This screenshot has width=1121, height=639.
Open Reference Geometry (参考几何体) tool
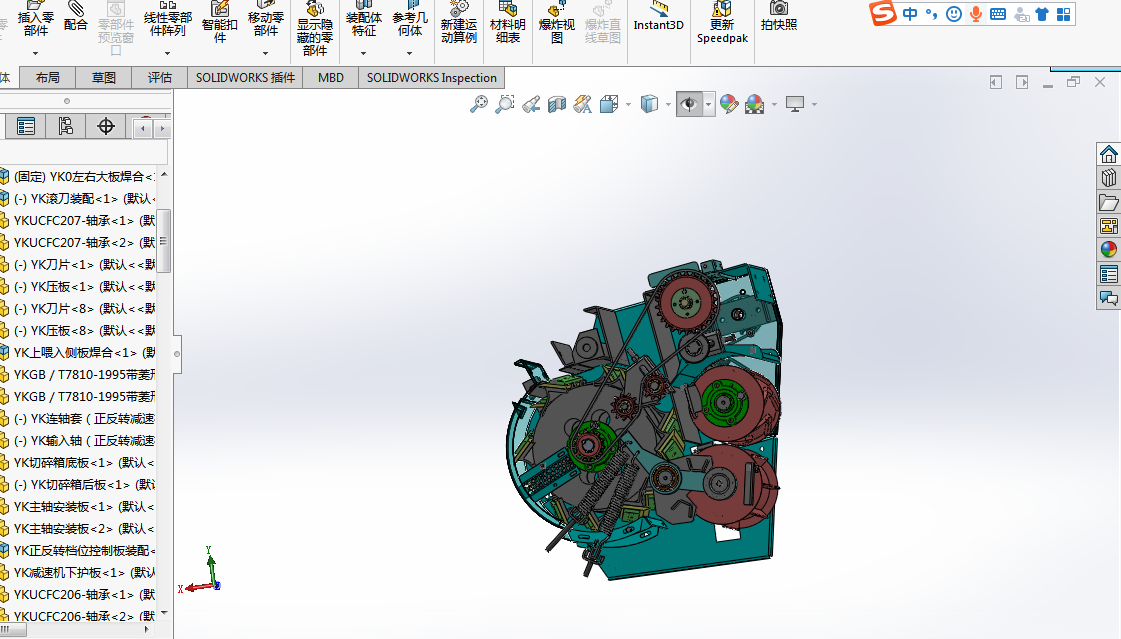point(410,19)
